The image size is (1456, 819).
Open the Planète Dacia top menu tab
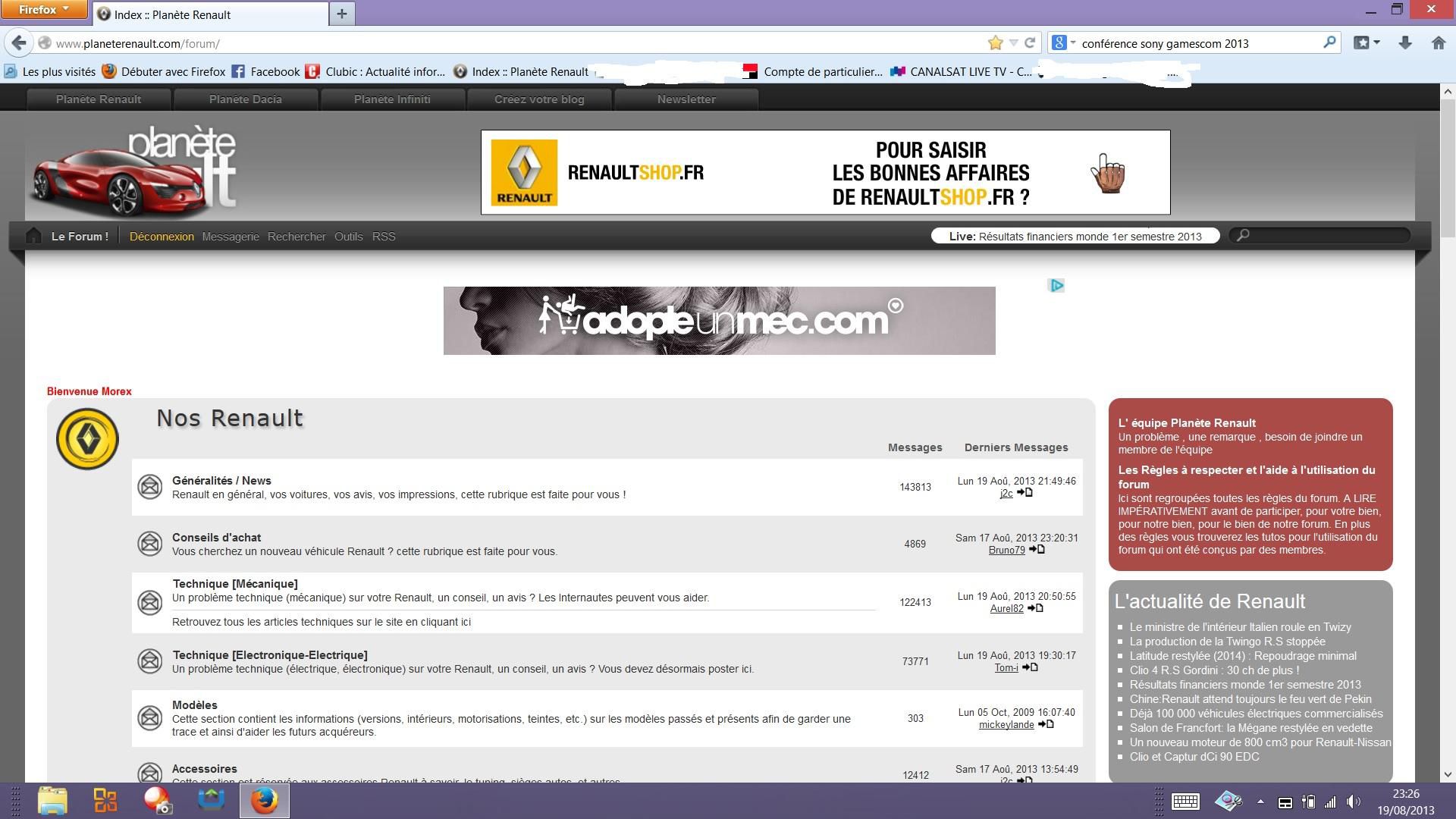coord(246,99)
